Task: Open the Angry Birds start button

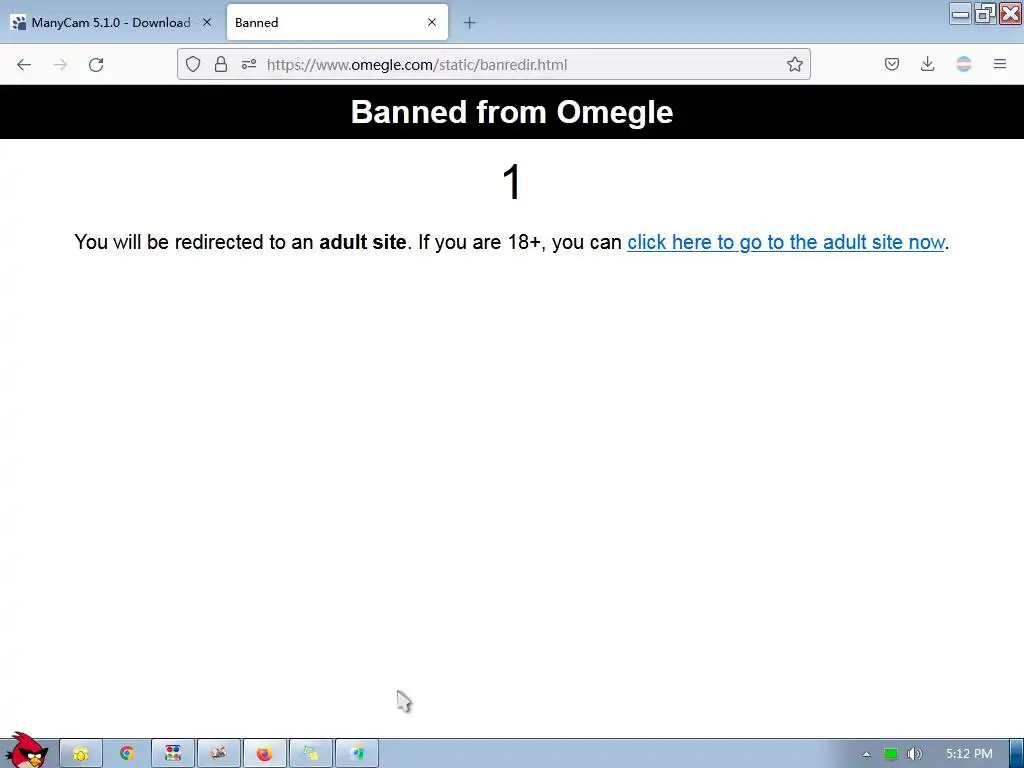Action: coord(27,751)
